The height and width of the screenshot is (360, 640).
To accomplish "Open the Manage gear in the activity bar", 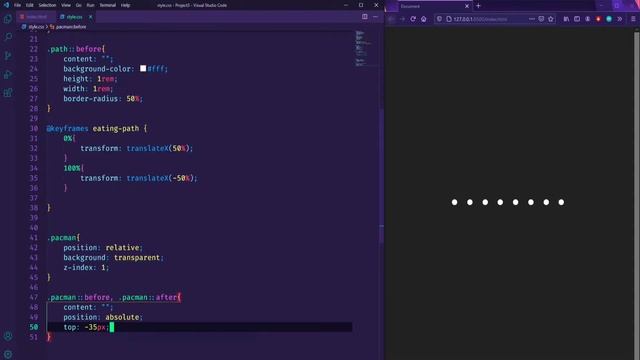I will 8,354.
